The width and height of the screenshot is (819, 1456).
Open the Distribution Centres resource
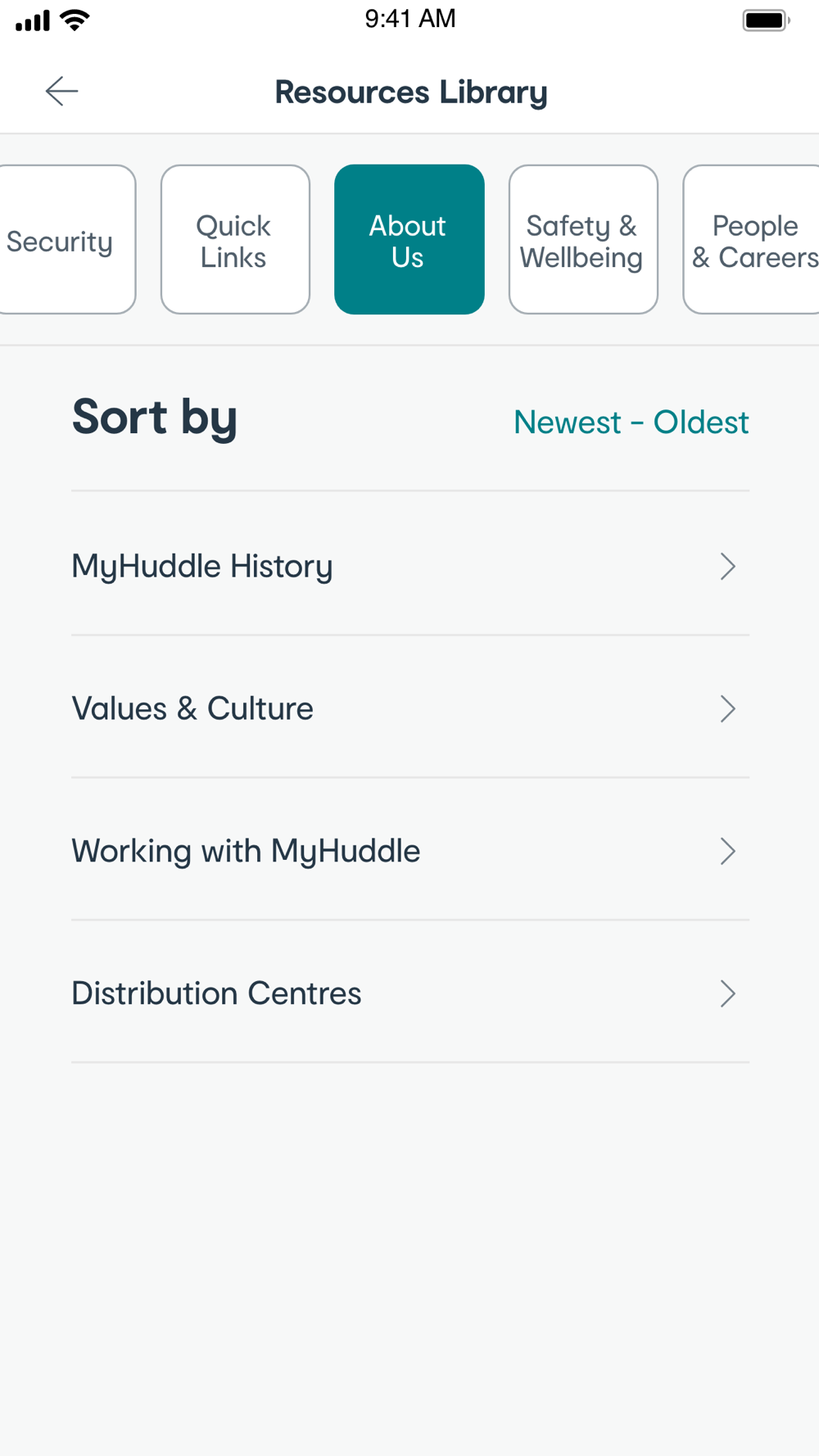pos(410,992)
